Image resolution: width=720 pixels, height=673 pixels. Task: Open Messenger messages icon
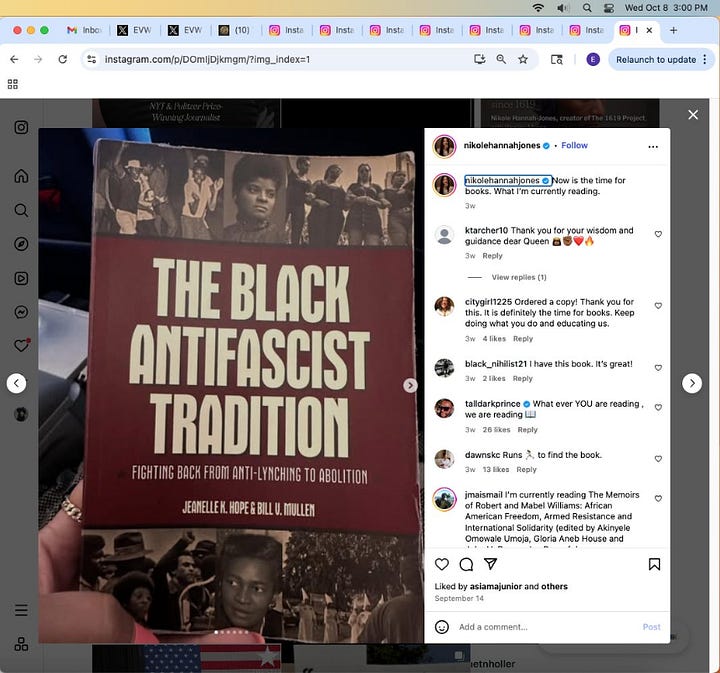(x=21, y=312)
